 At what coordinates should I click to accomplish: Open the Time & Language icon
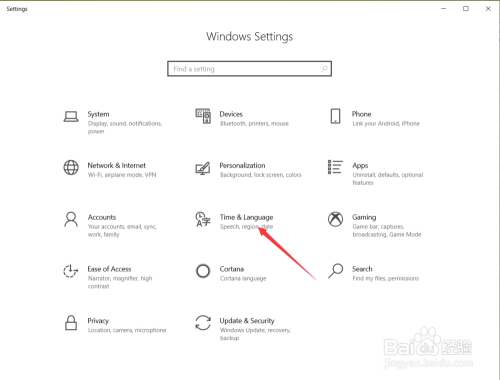click(x=203, y=219)
